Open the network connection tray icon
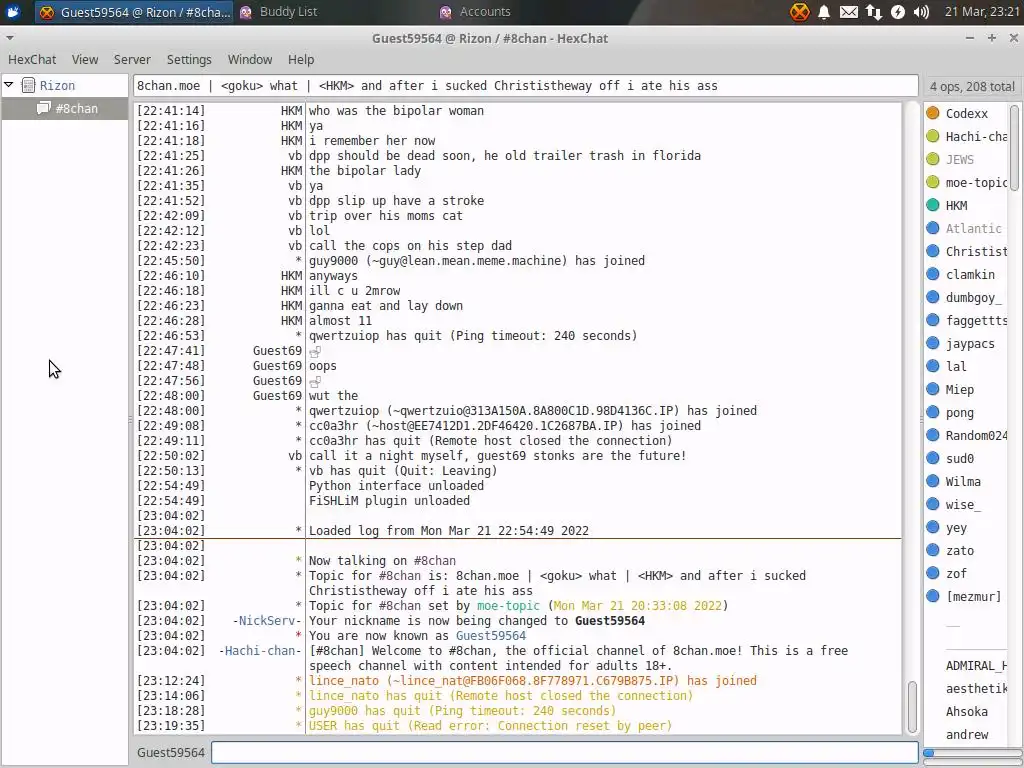The width and height of the screenshot is (1024, 768). tap(874, 12)
